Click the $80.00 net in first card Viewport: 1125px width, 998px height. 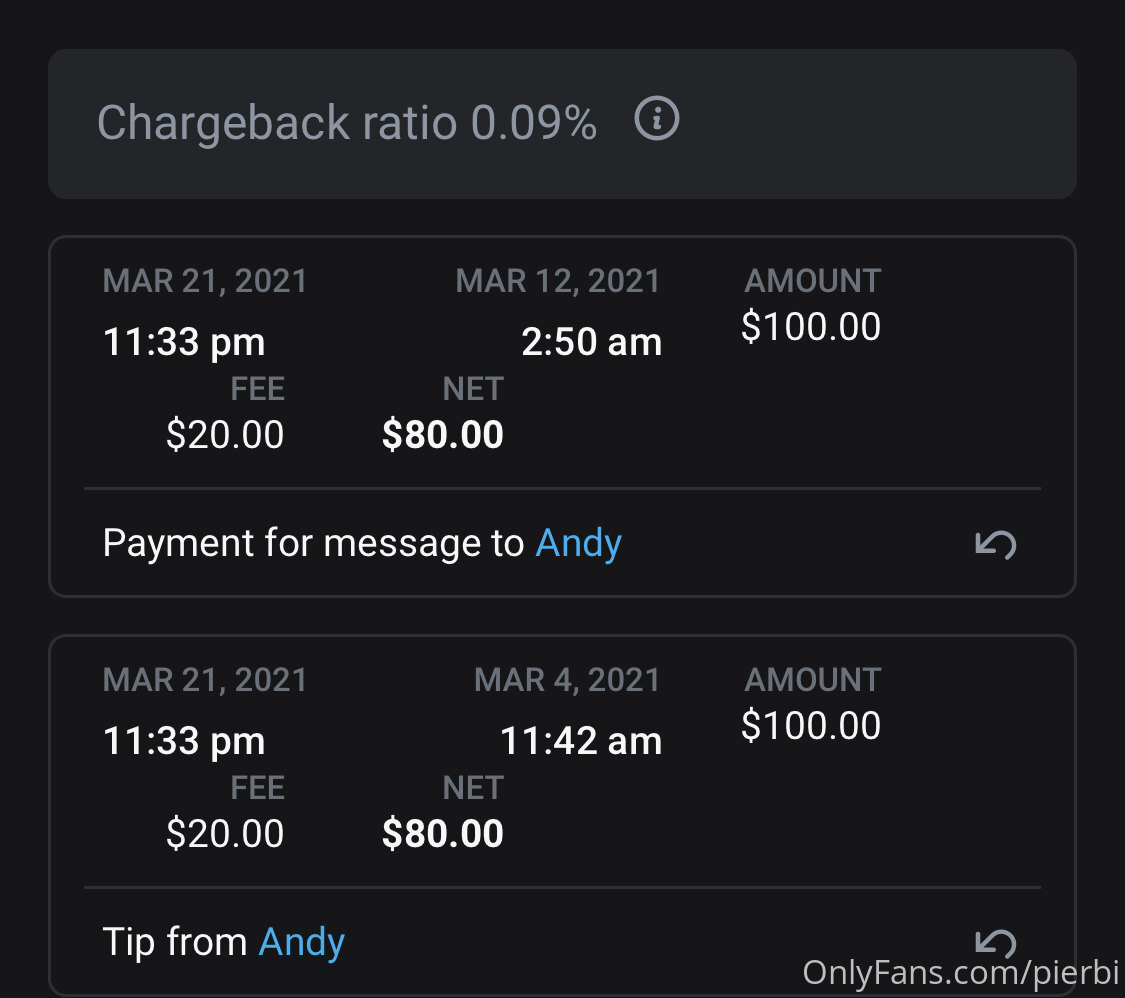443,435
